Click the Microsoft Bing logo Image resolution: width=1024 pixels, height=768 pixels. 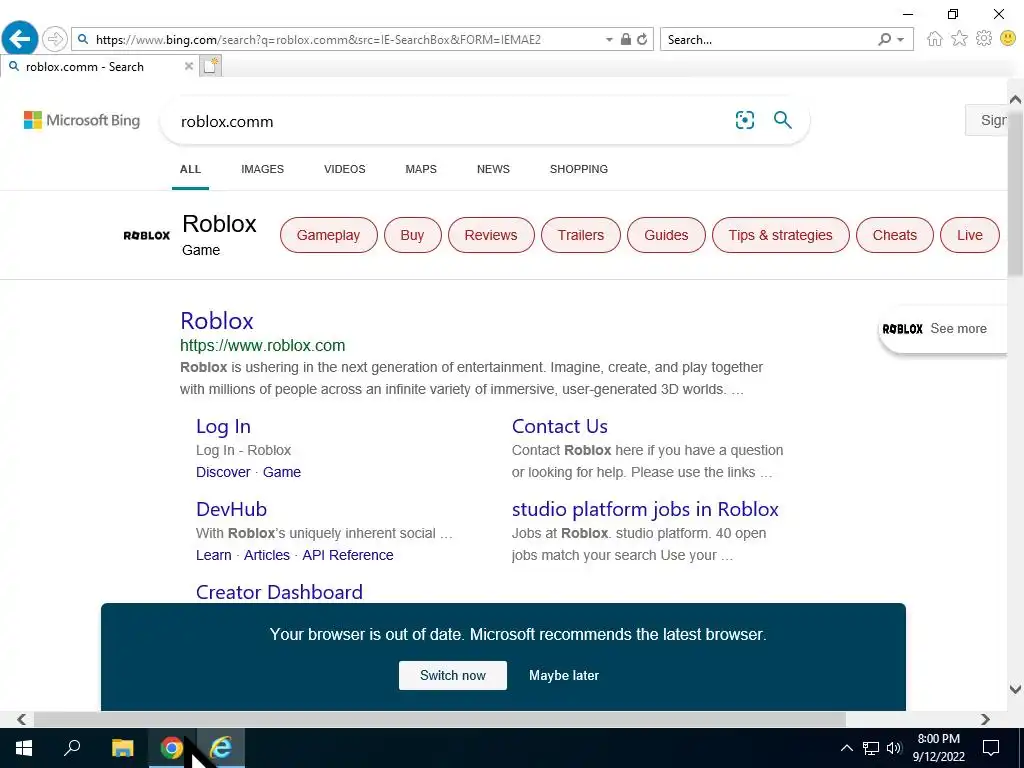click(x=82, y=120)
